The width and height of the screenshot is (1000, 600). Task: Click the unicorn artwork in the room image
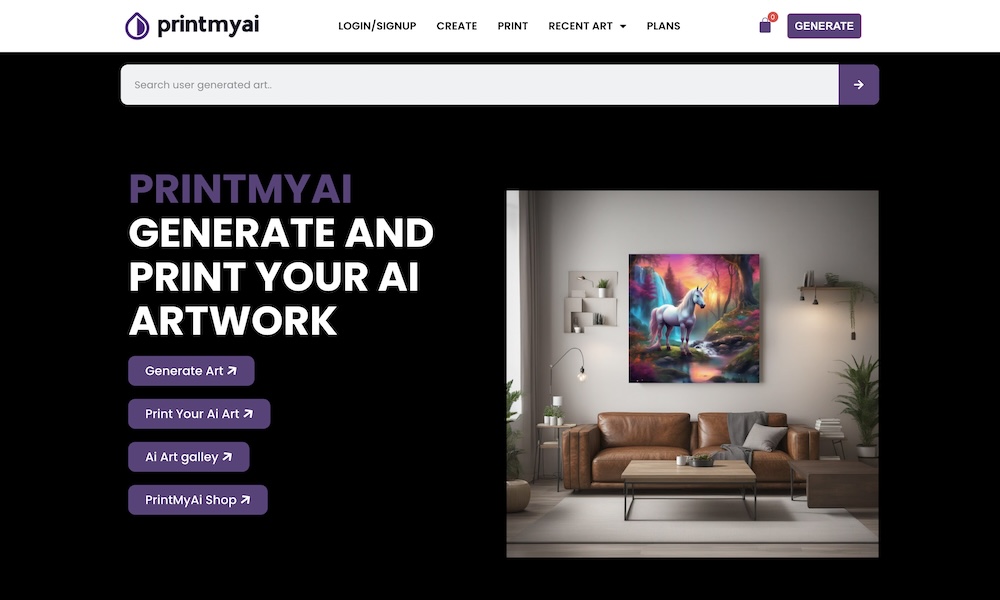point(694,318)
